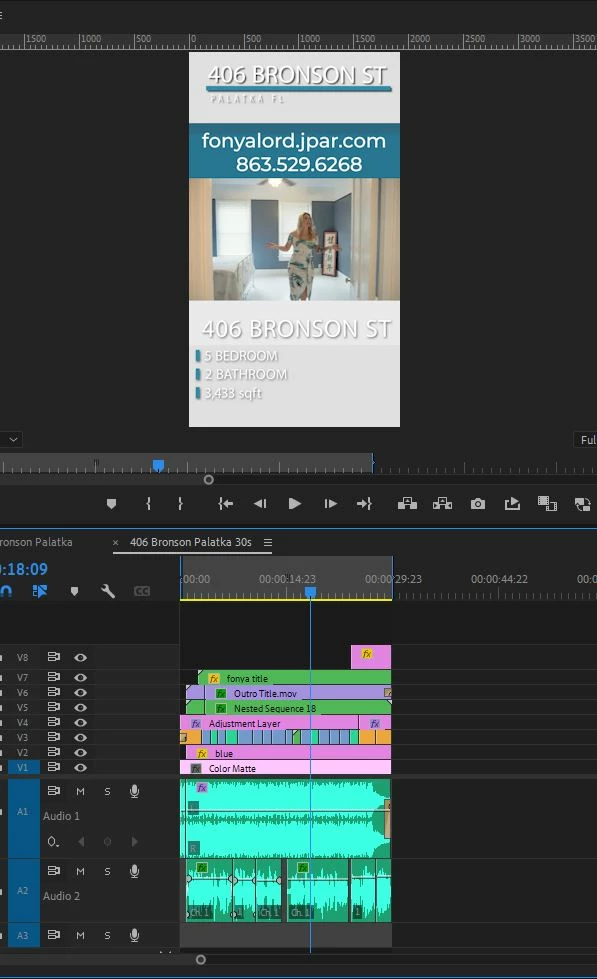This screenshot has height=979, width=597.
Task: Click the timeline horizontal zoom scroll handle
Action: click(x=200, y=960)
